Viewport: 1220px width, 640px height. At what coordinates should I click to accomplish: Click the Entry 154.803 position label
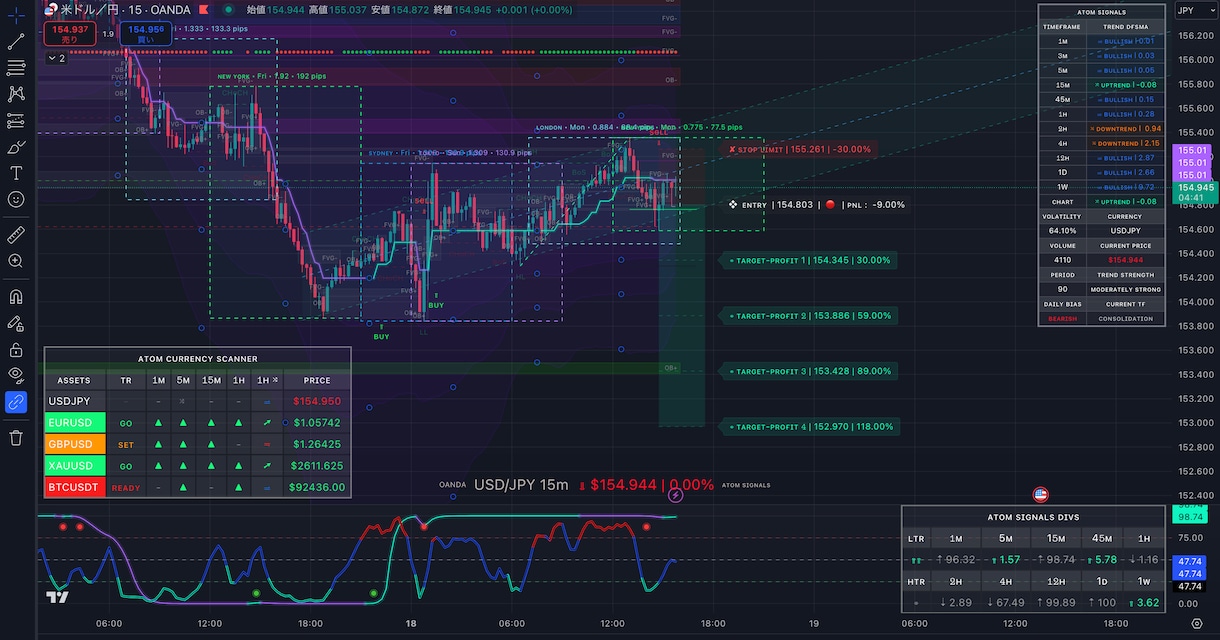[816, 205]
